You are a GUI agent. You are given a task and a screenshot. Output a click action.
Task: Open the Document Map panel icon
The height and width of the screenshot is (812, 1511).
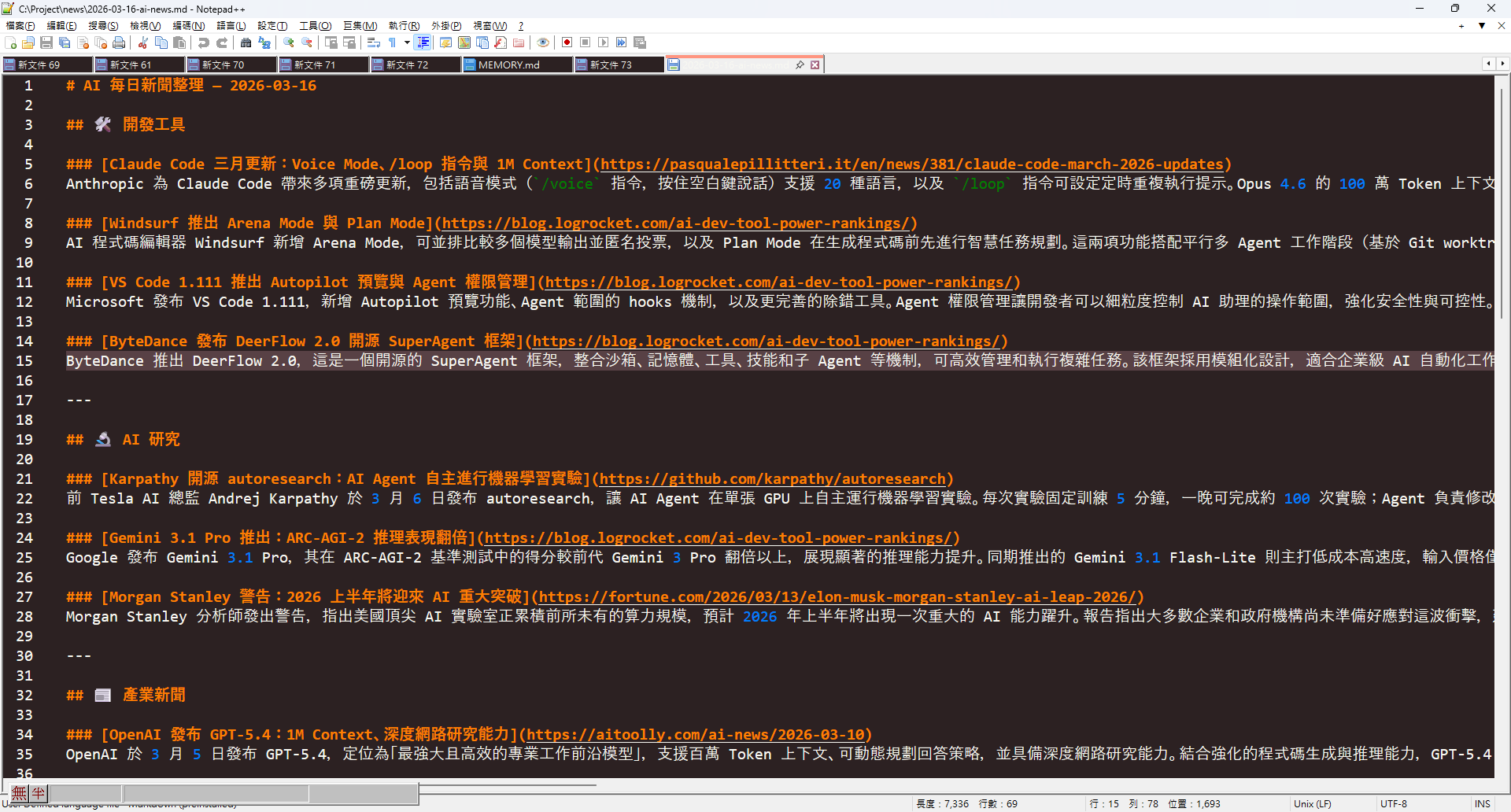coord(464,43)
